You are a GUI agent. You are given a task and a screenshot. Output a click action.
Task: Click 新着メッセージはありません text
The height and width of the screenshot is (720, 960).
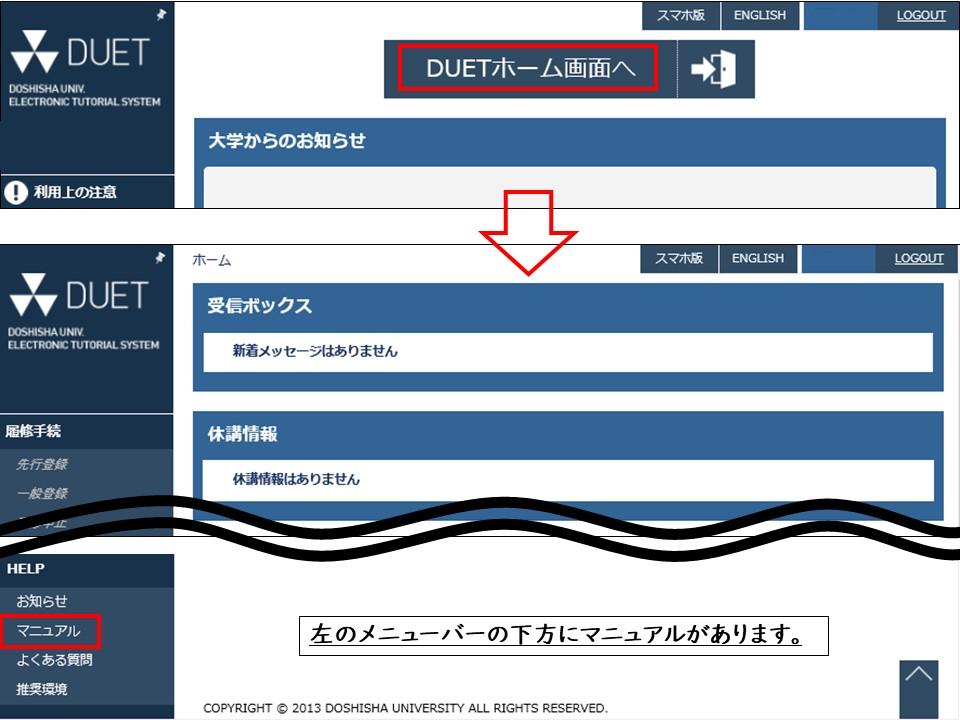315,351
